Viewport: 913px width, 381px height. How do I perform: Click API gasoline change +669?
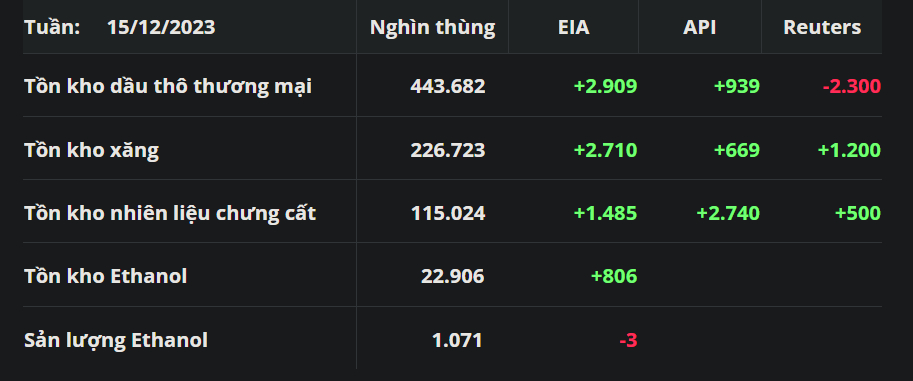click(737, 150)
